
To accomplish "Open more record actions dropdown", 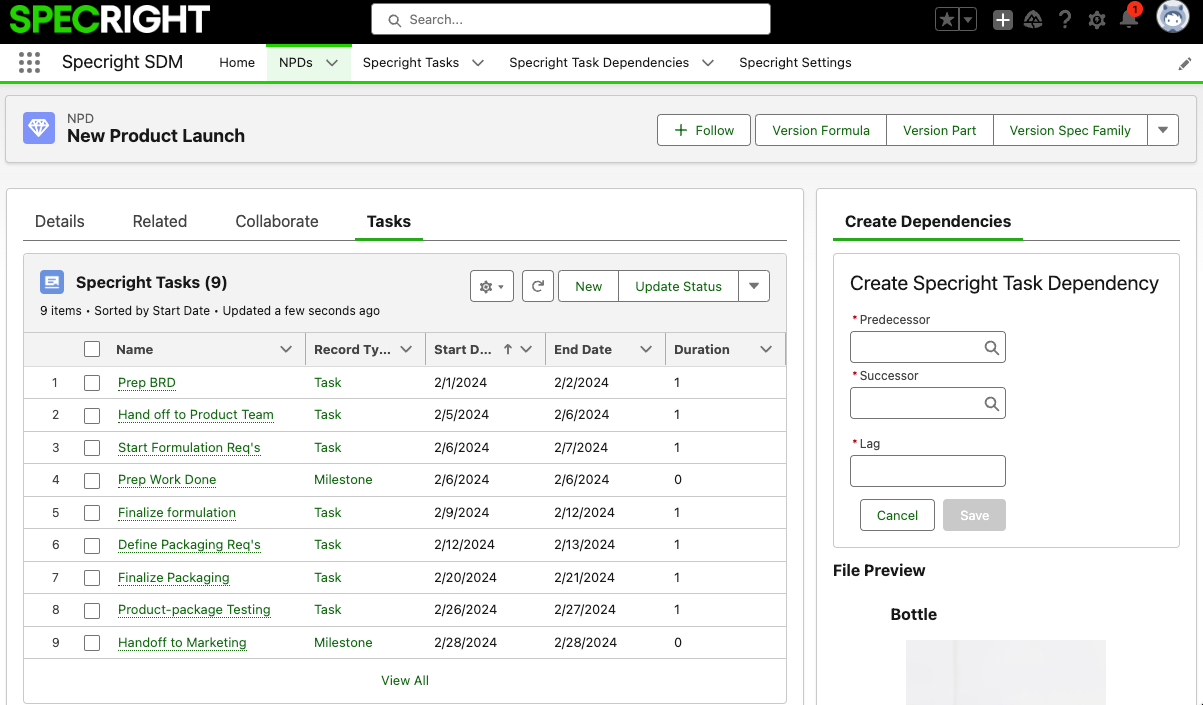I will [x=1162, y=130].
